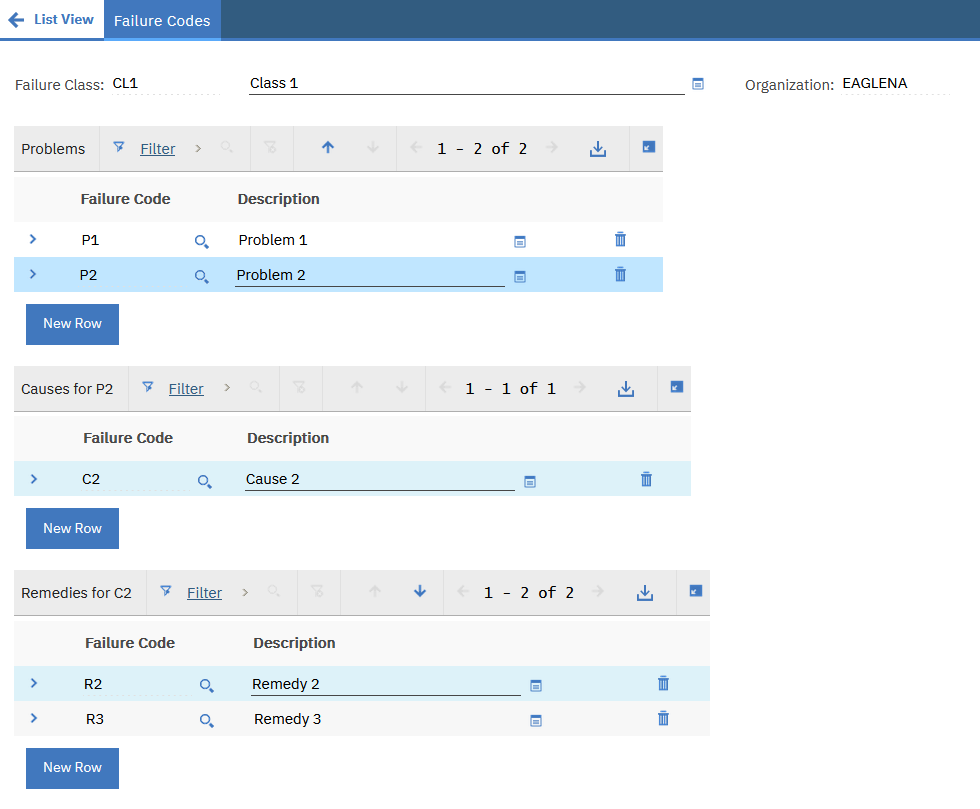Image resolution: width=980 pixels, height=809 pixels.
Task: Open long description for Class 1
Action: 698,84
